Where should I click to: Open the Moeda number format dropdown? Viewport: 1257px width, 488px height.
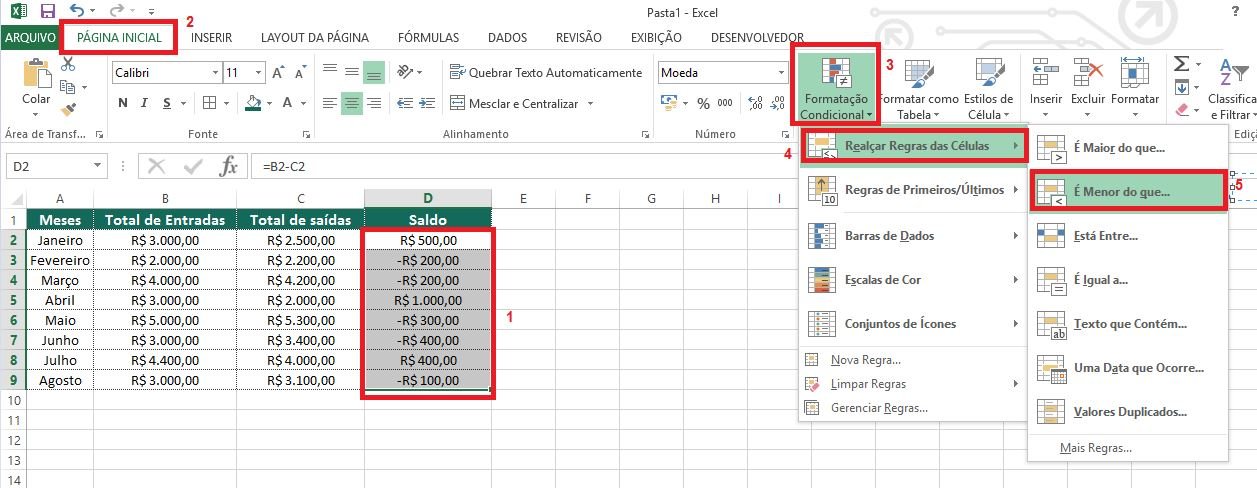[781, 73]
